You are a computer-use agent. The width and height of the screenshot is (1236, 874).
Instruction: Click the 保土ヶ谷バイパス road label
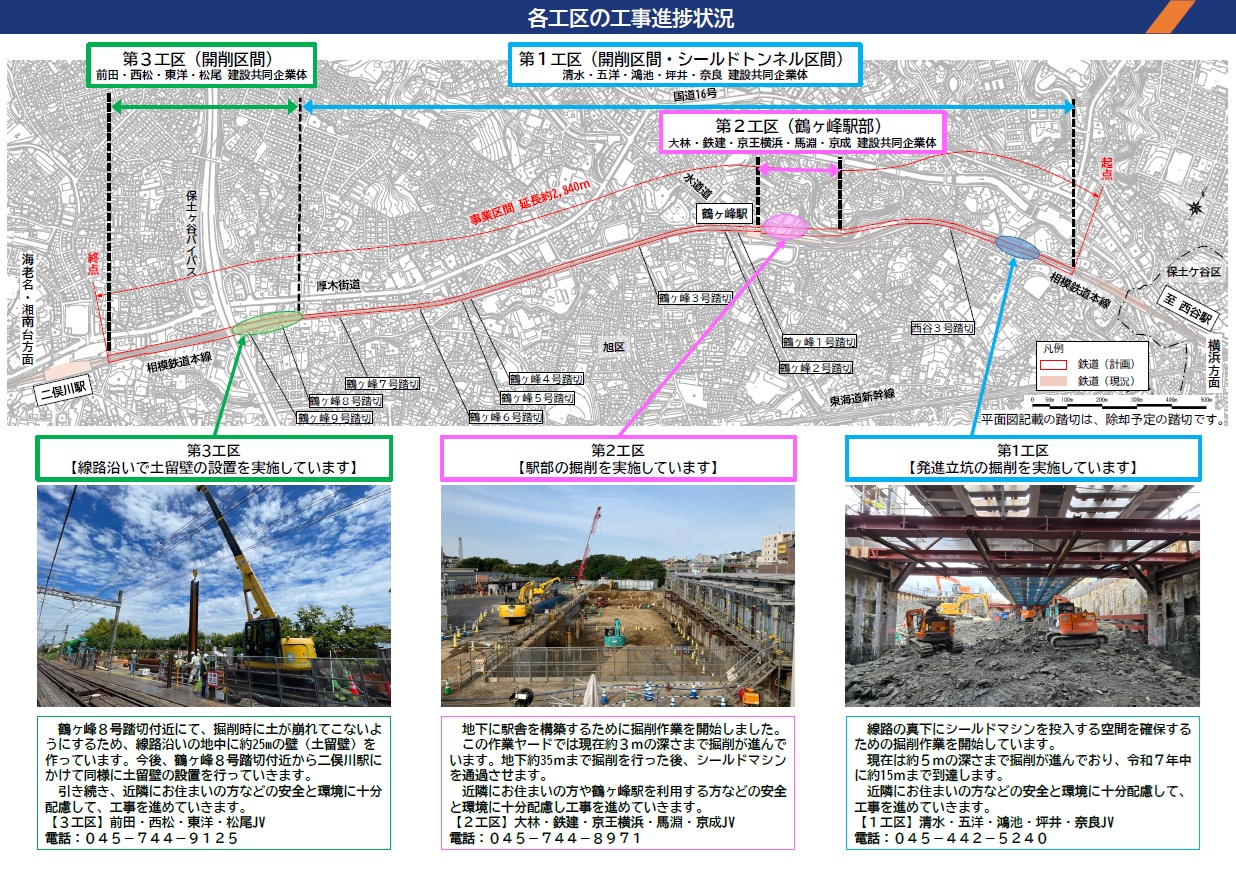(194, 233)
